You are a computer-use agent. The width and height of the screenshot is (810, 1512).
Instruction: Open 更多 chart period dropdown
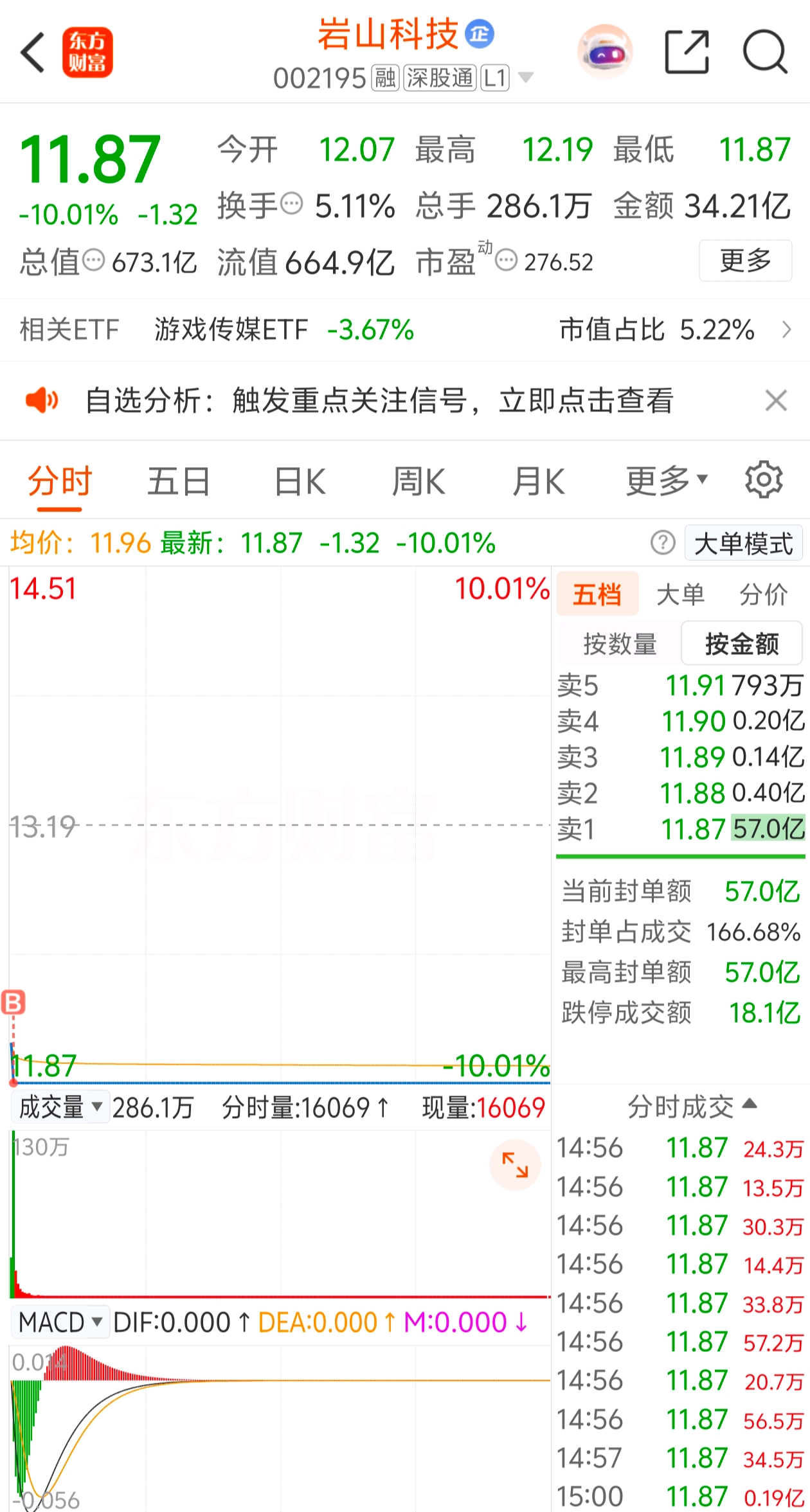click(667, 481)
